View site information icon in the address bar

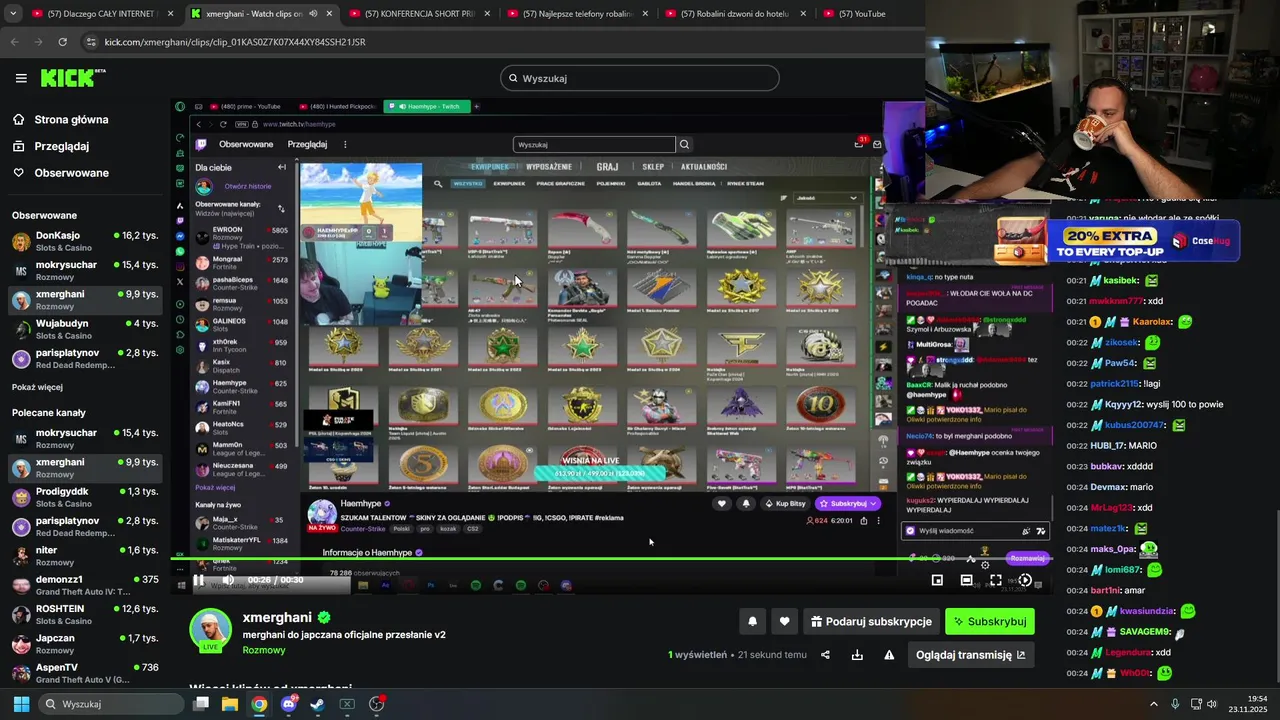[x=91, y=42]
